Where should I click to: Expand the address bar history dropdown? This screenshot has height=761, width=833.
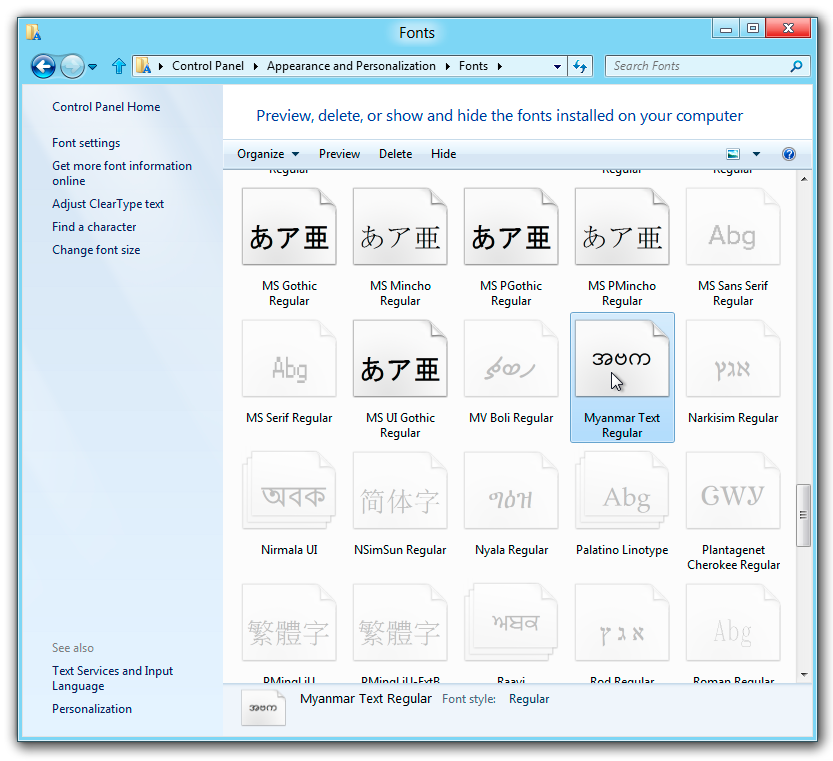(557, 66)
